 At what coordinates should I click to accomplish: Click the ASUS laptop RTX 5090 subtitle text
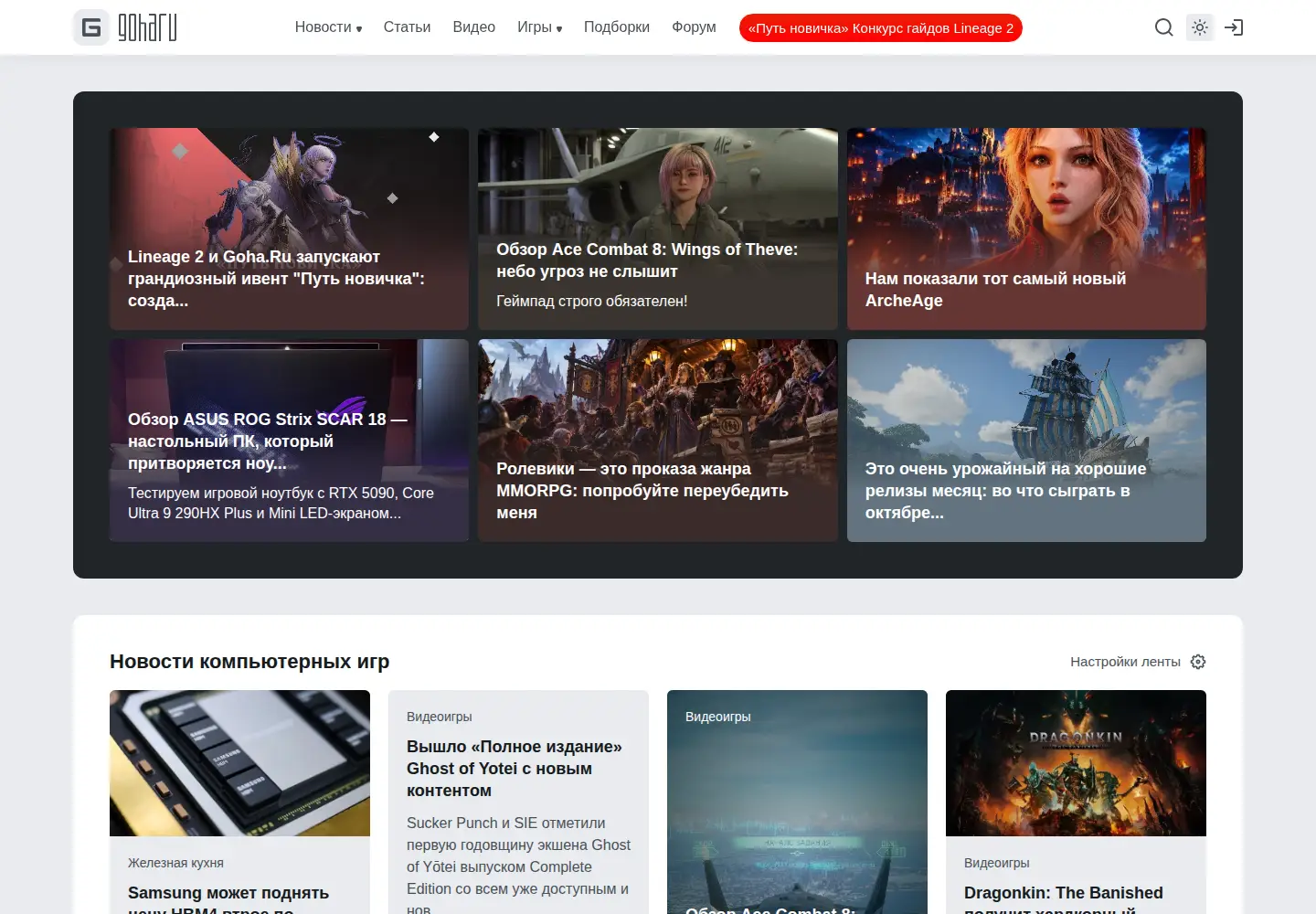click(x=281, y=503)
